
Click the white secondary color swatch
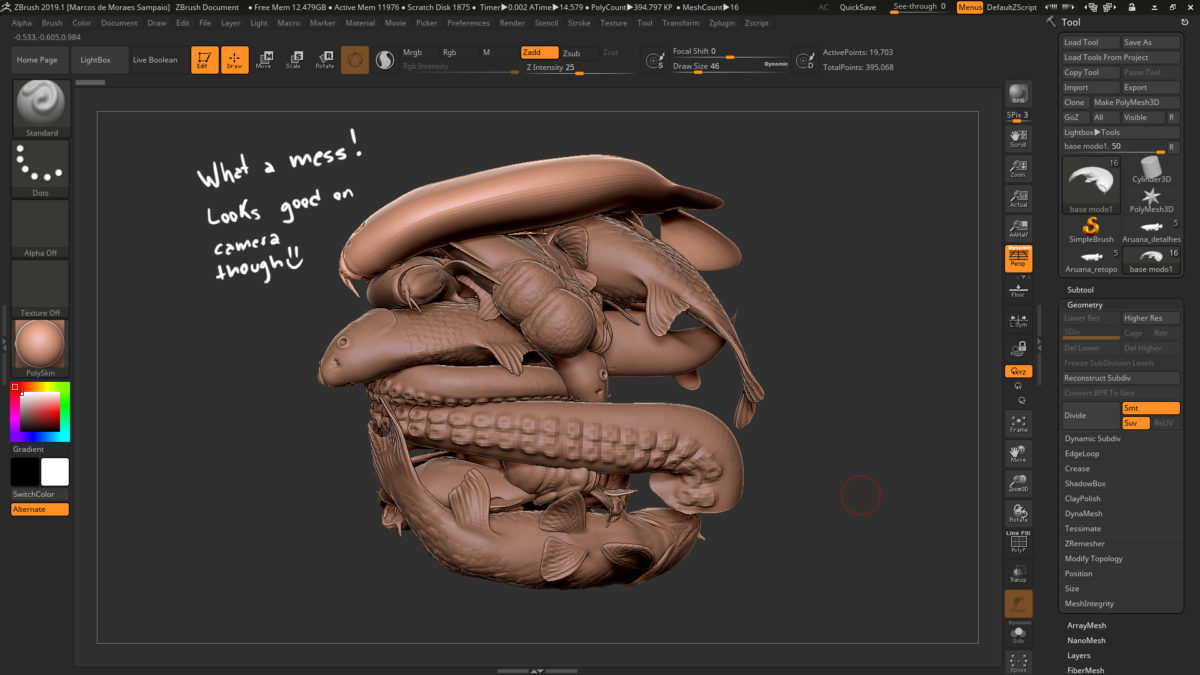click(55, 472)
